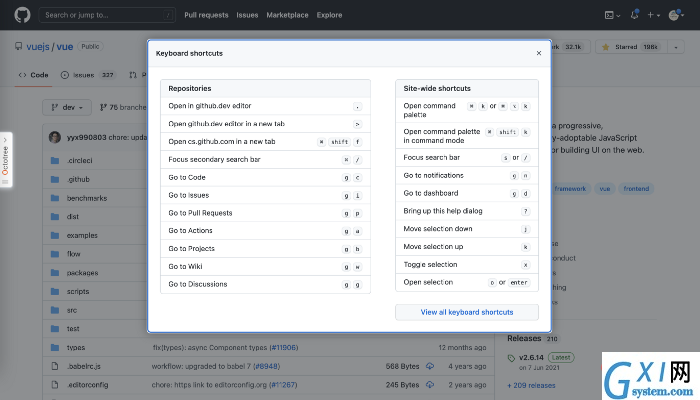Expand the dev branch dropdown
The height and width of the screenshot is (400, 700).
(67, 107)
